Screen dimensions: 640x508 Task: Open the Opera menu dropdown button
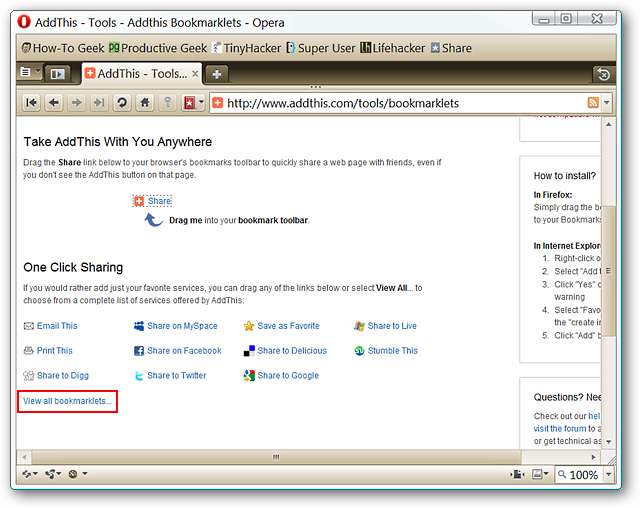click(x=30, y=74)
